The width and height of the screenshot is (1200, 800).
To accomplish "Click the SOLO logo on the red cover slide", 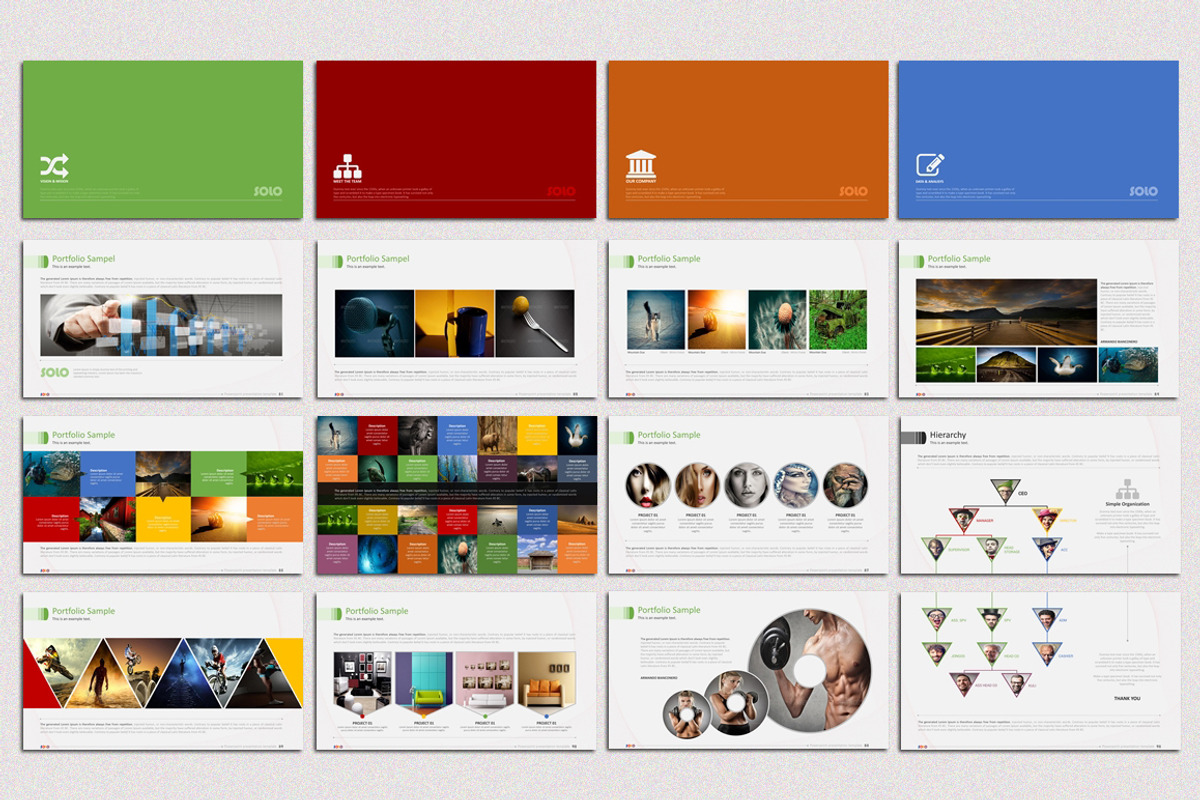I will 561,191.
